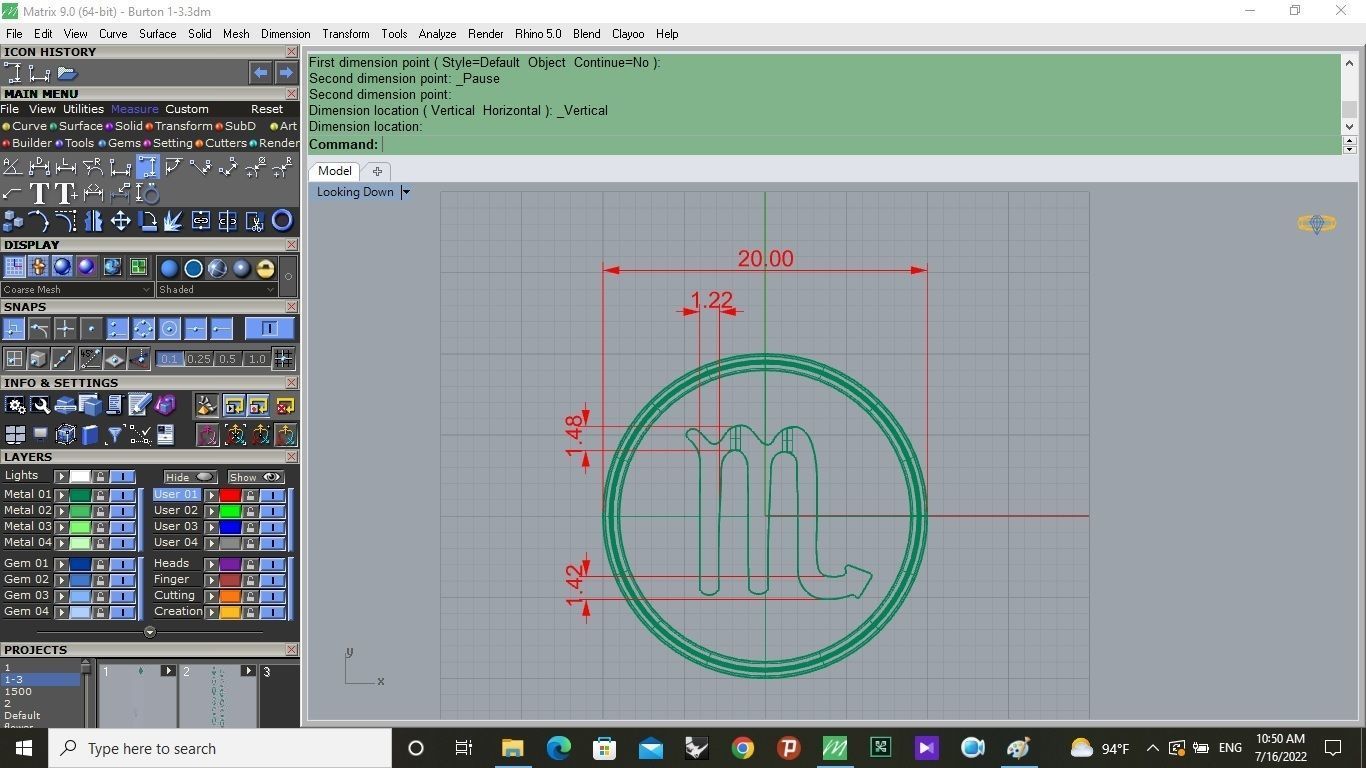Open the folder icon in Icon History
This screenshot has height=768, width=1366.
(67, 73)
